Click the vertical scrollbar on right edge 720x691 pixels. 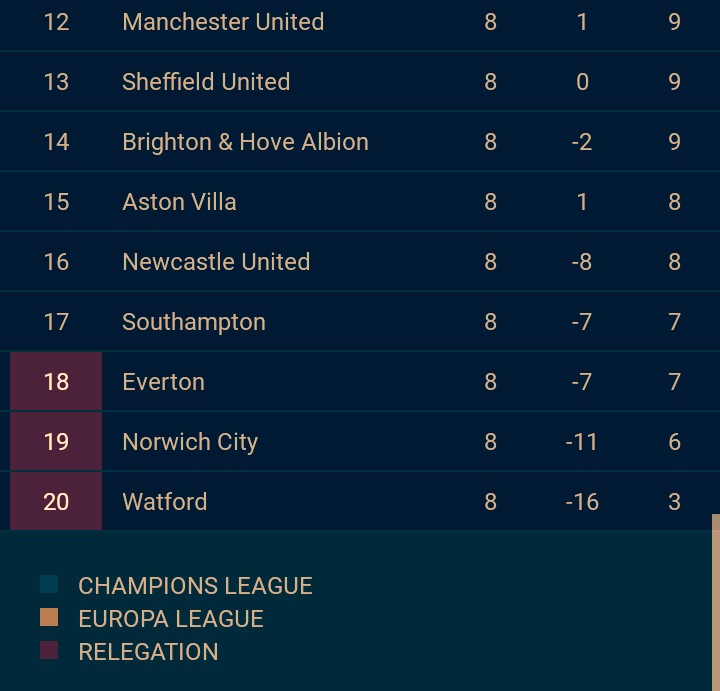coord(715,600)
